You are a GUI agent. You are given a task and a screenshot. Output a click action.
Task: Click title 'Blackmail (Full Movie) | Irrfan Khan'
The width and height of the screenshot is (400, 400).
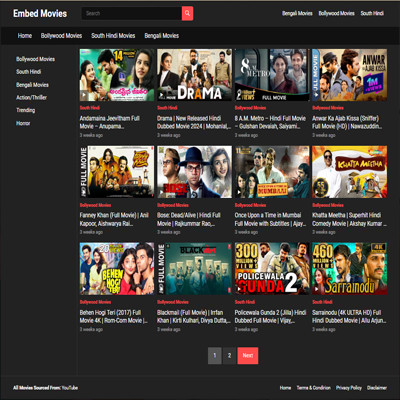pyautogui.click(x=194, y=316)
